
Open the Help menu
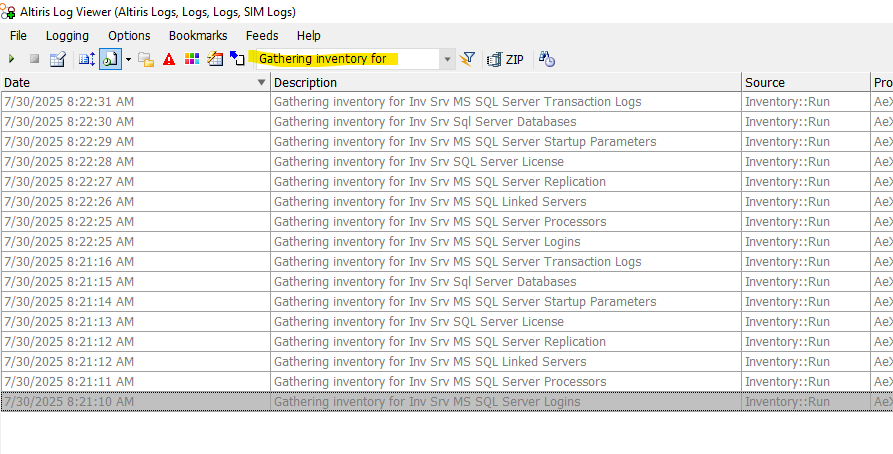[x=309, y=35]
